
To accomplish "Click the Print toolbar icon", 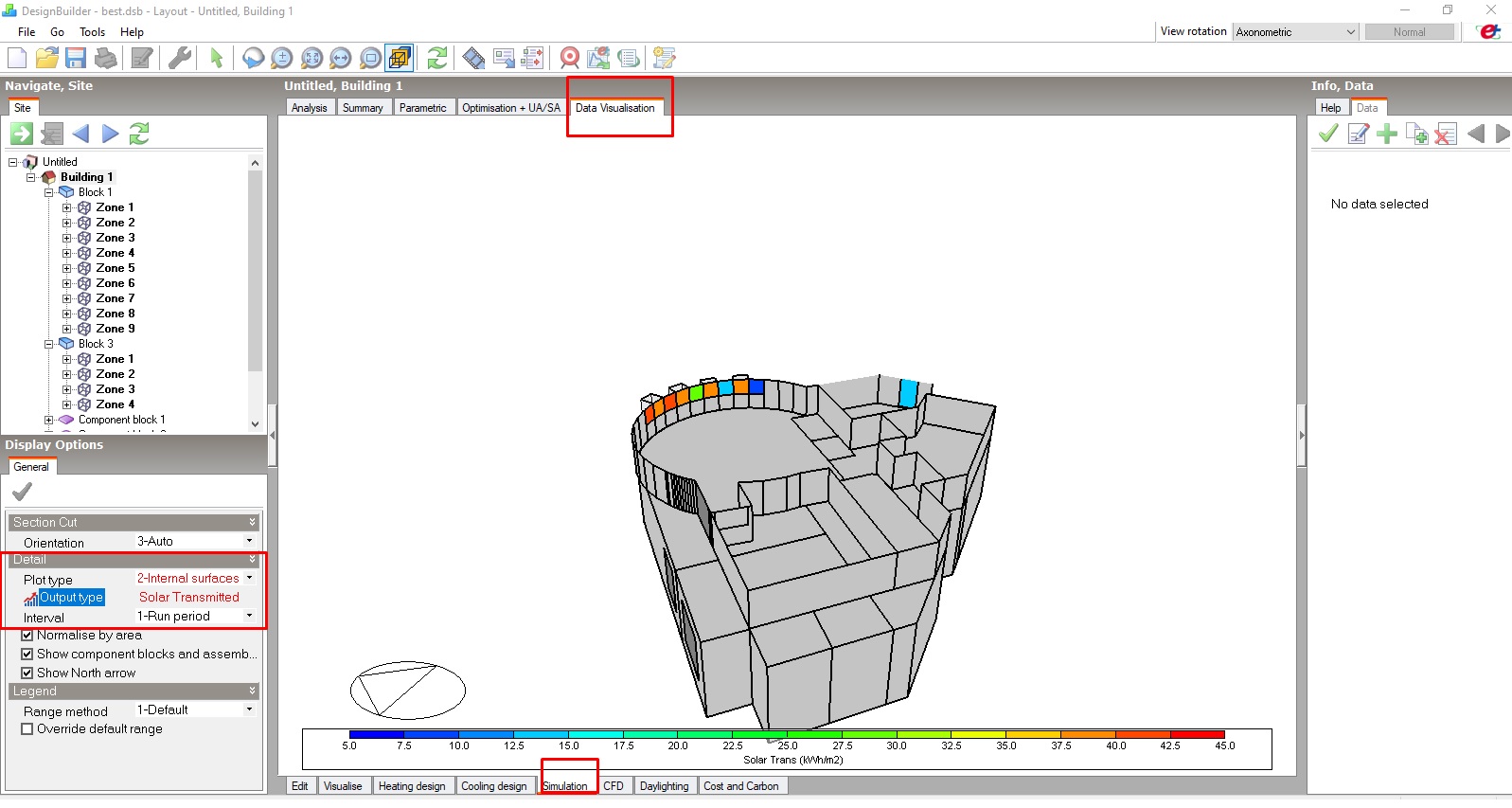I will tap(106, 58).
